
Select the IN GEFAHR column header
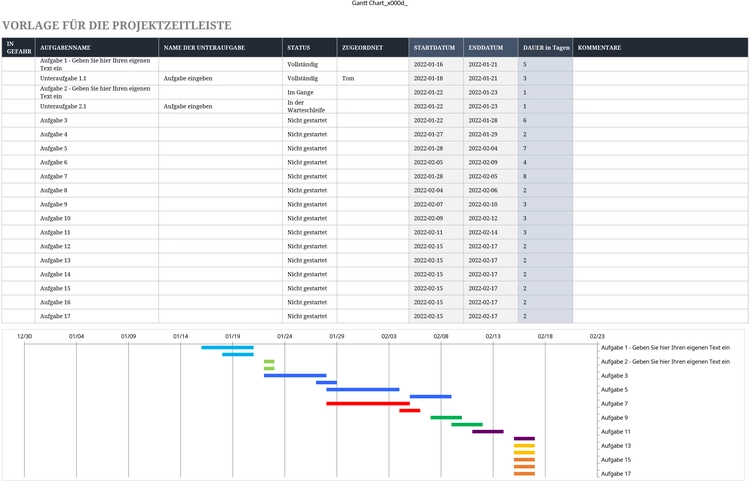click(19, 47)
